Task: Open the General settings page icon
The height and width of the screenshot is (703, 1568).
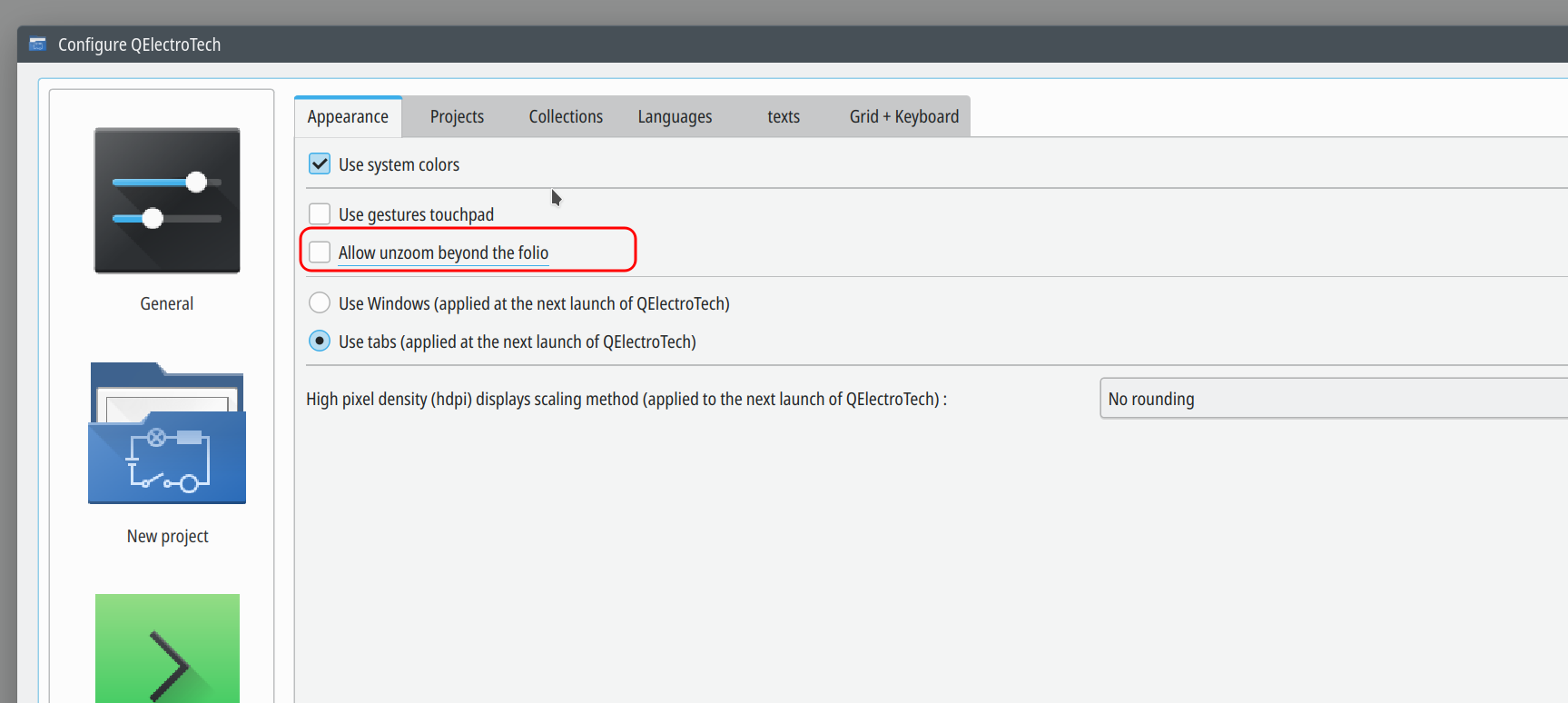Action: [167, 201]
